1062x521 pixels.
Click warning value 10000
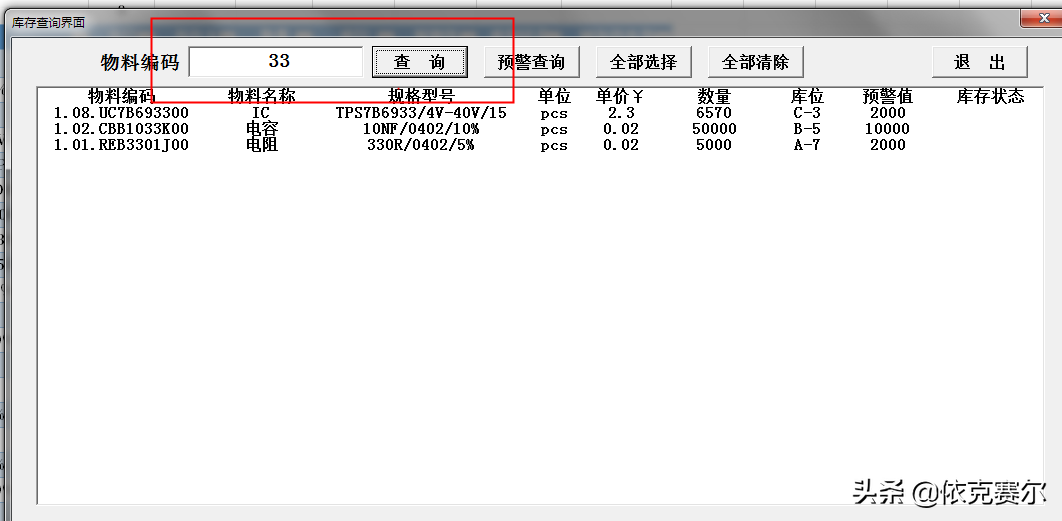(x=888, y=129)
